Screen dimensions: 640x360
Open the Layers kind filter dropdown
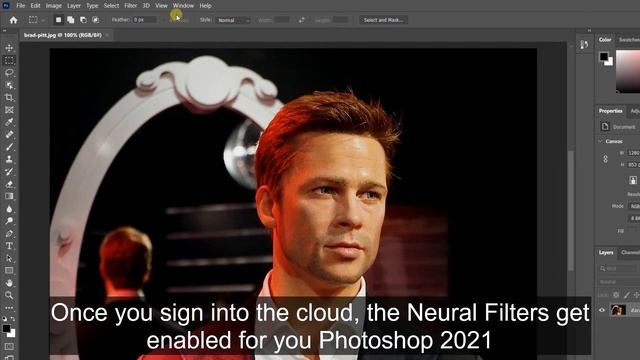click(618, 269)
